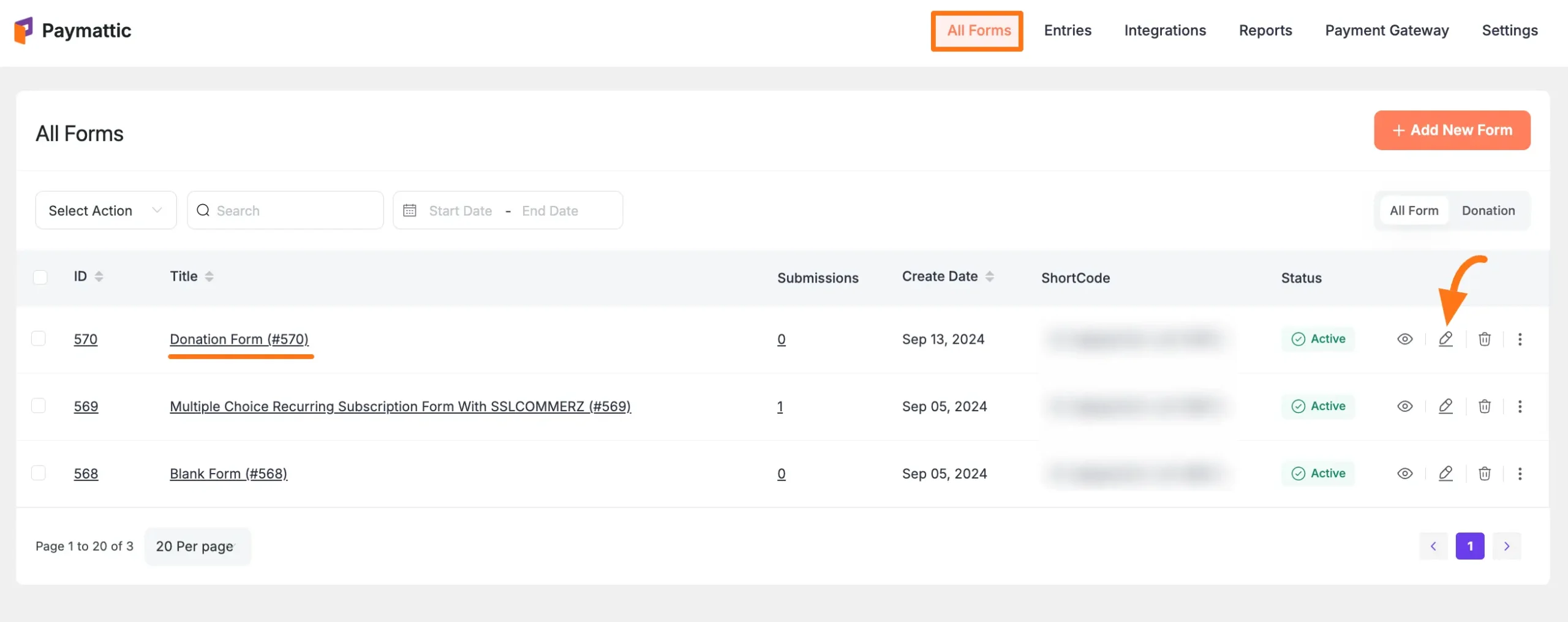Viewport: 1568px width, 622px height.
Task: Open the Select Action dropdown
Action: click(x=105, y=210)
